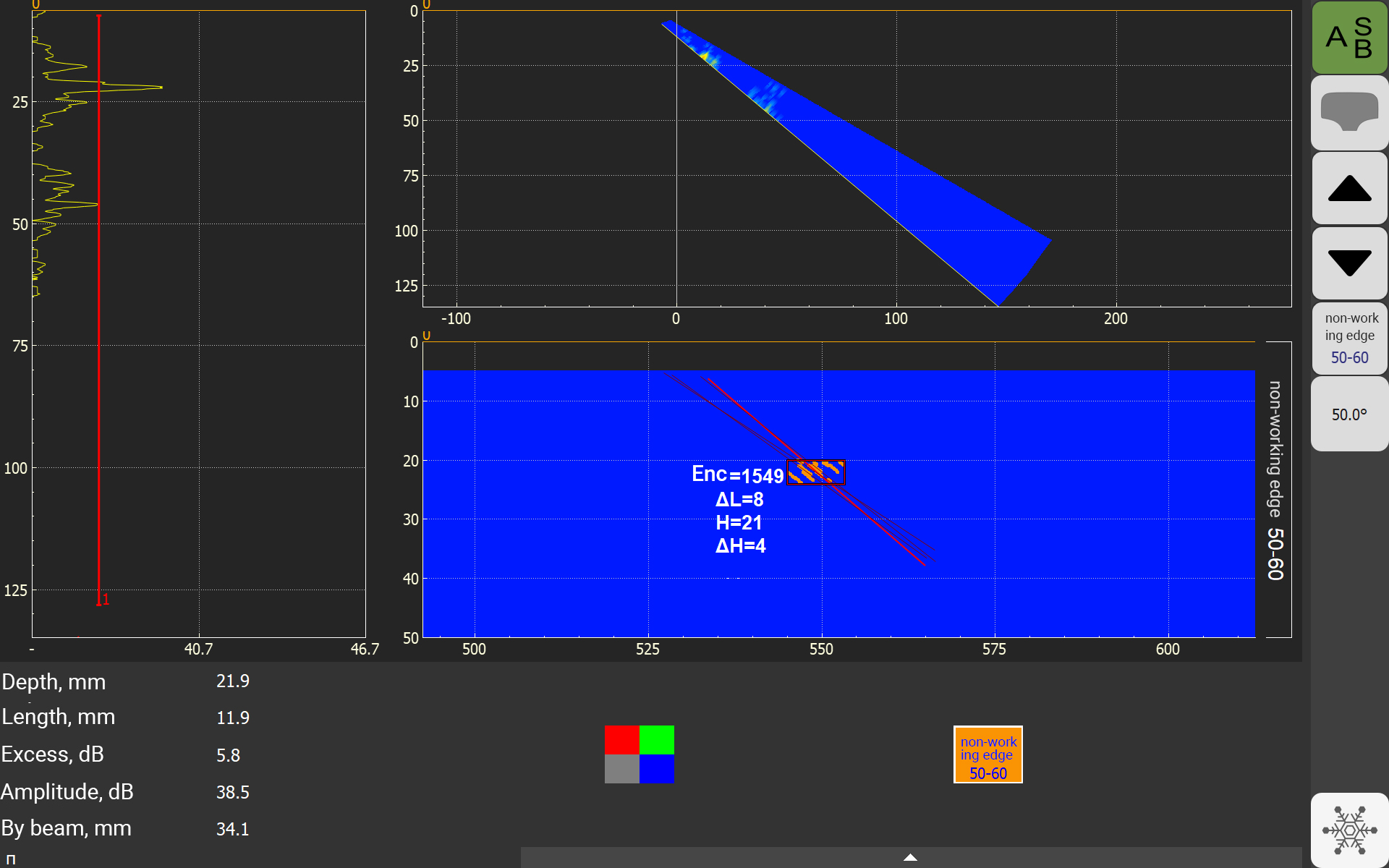This screenshot has width=1389, height=868.
Task: Click the green color swatch
Action: click(657, 740)
